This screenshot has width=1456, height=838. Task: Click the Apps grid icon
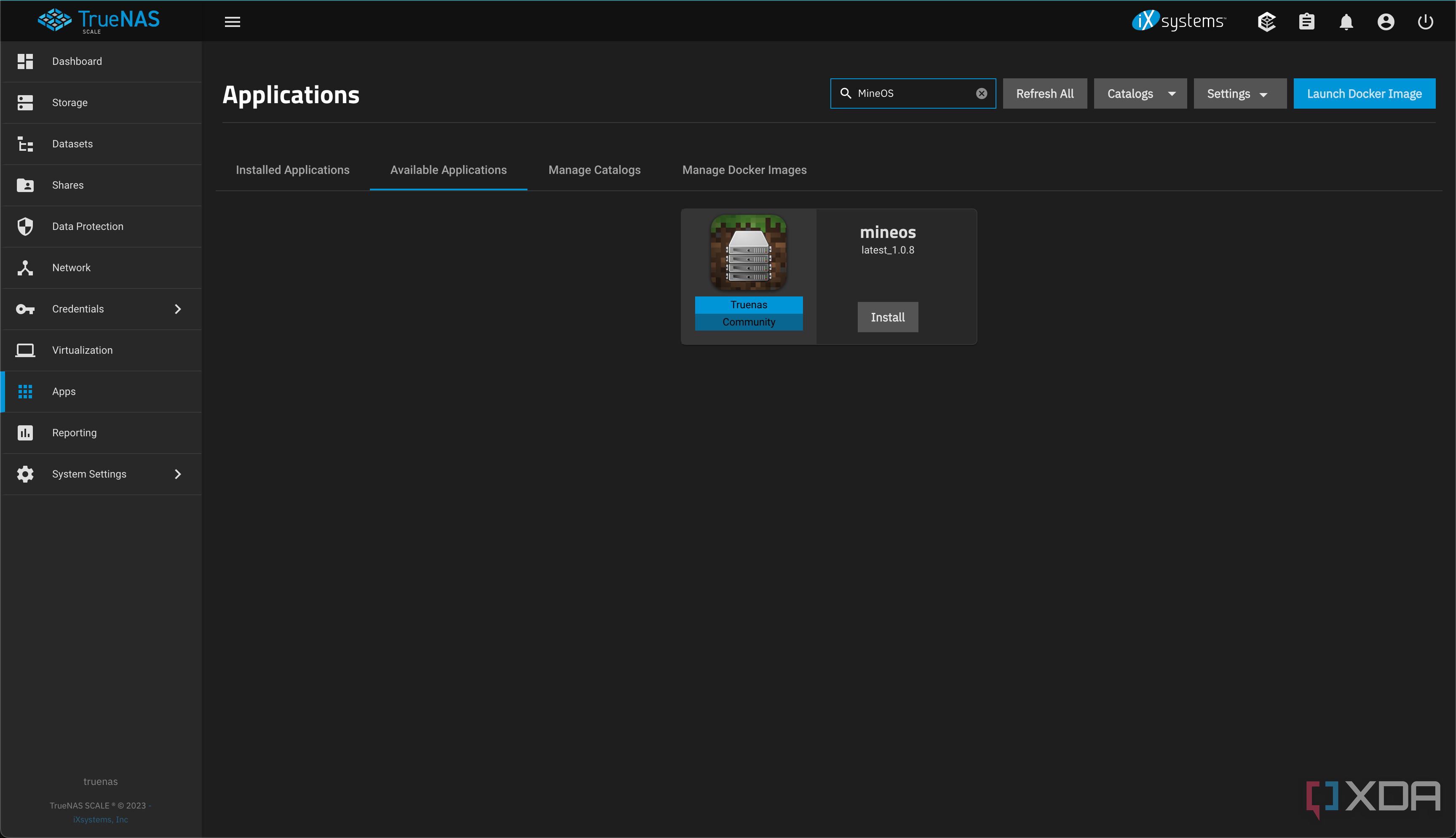click(25, 392)
